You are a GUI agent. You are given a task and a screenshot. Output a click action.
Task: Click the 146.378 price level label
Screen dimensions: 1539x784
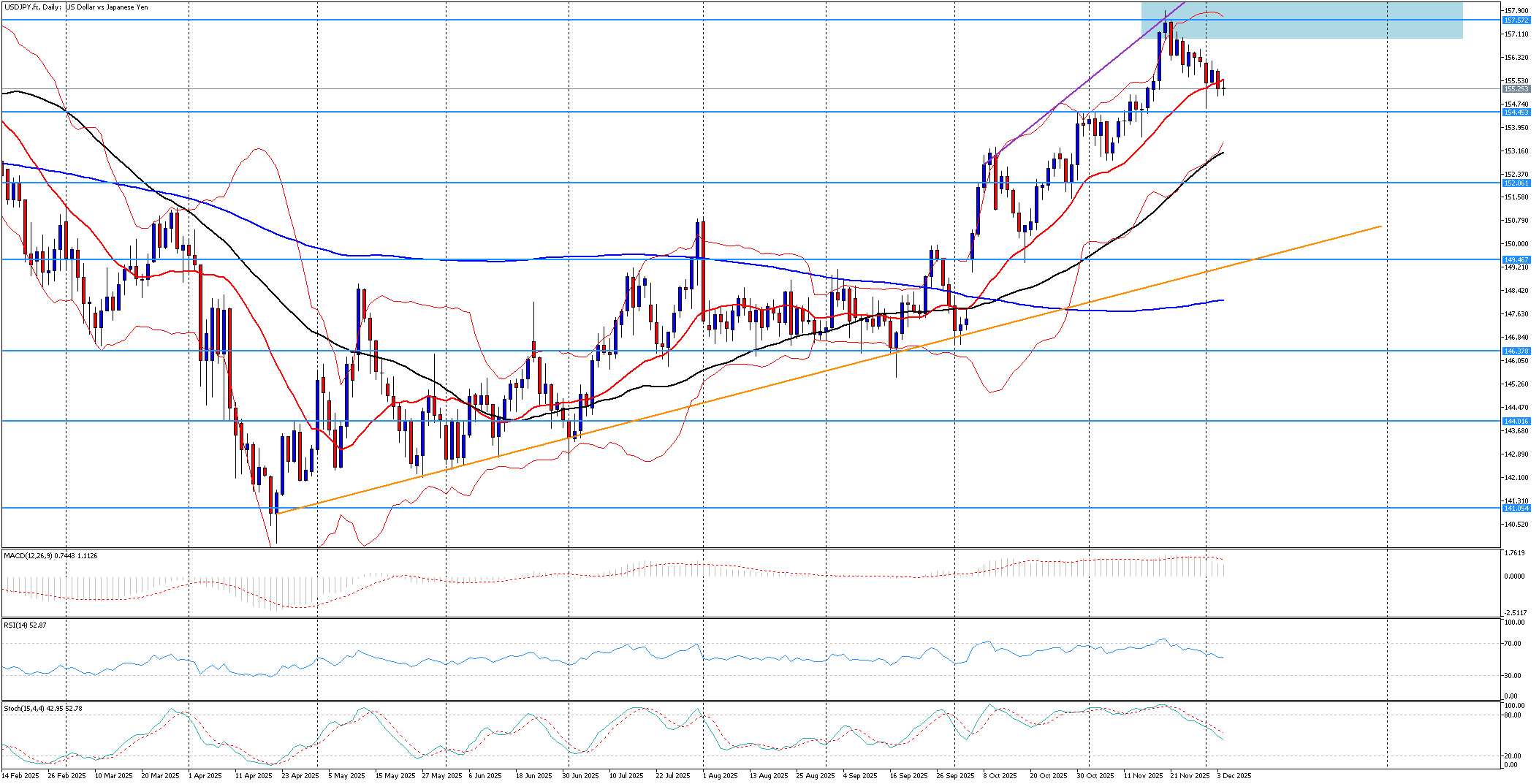[x=1516, y=351]
